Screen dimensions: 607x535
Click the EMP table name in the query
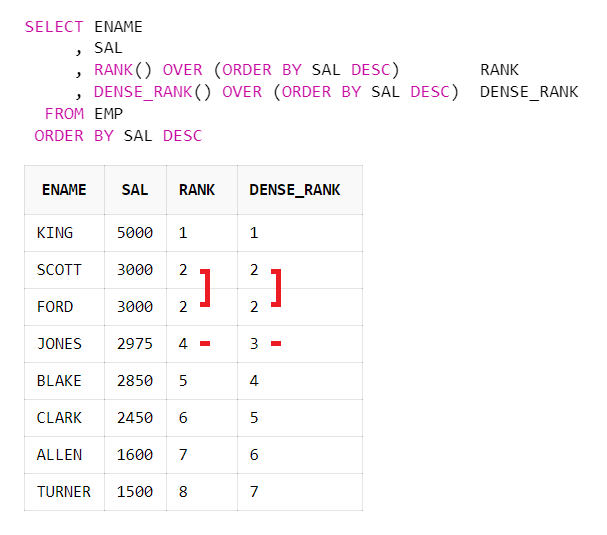(108, 114)
